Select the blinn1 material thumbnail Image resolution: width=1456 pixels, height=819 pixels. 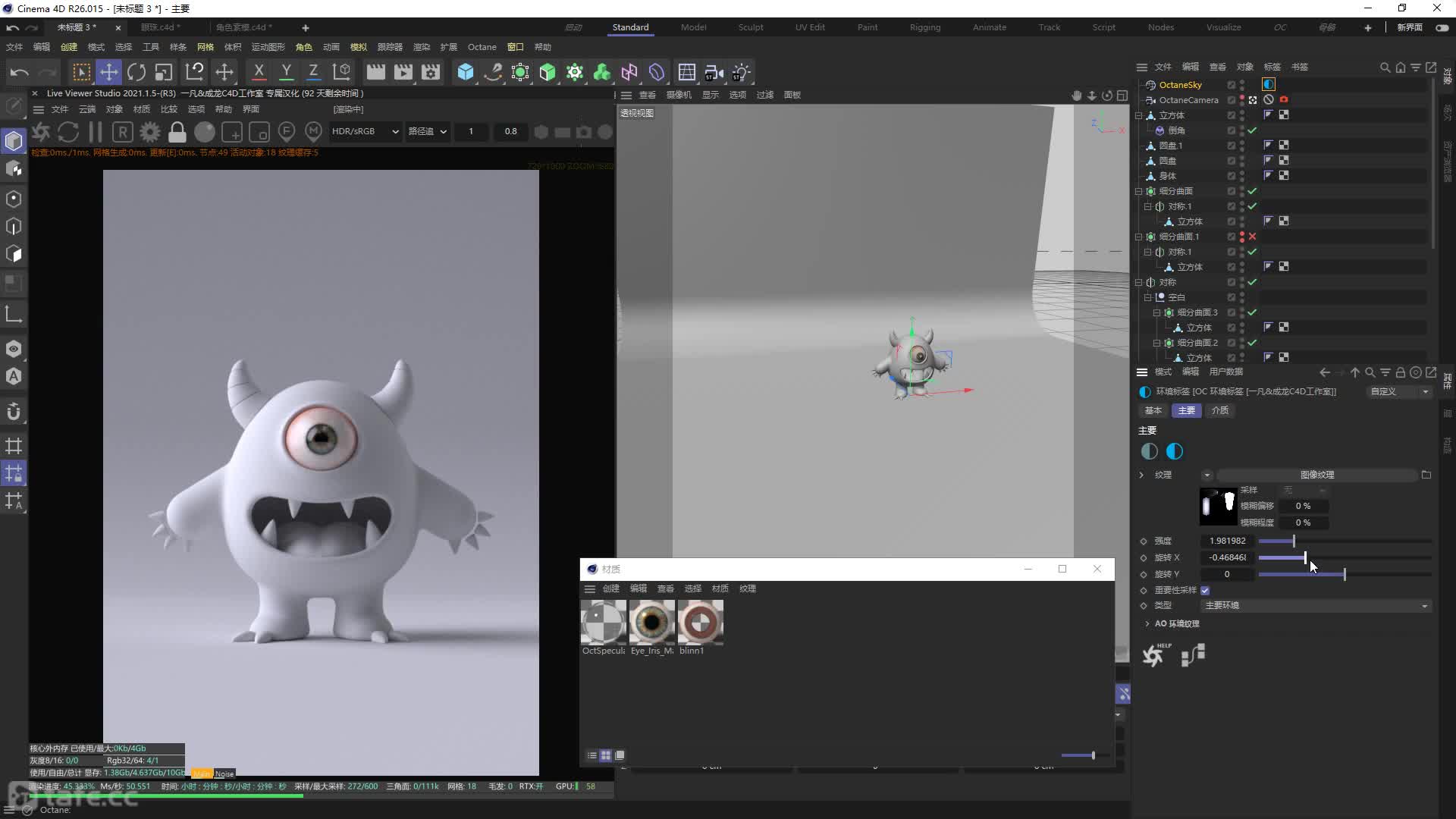[701, 623]
